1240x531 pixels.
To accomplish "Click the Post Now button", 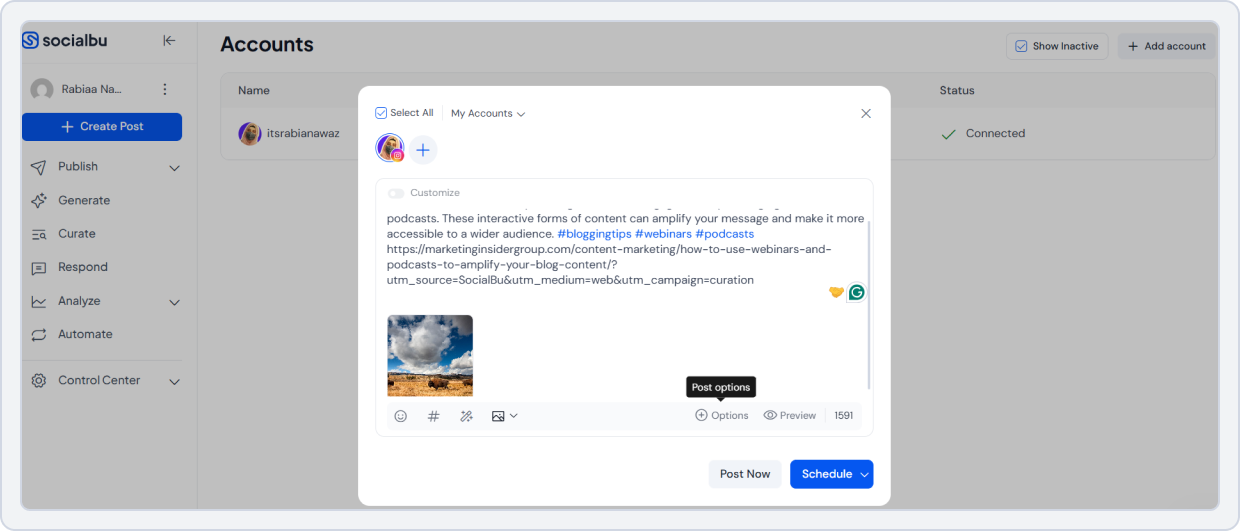I will pyautogui.click(x=745, y=474).
